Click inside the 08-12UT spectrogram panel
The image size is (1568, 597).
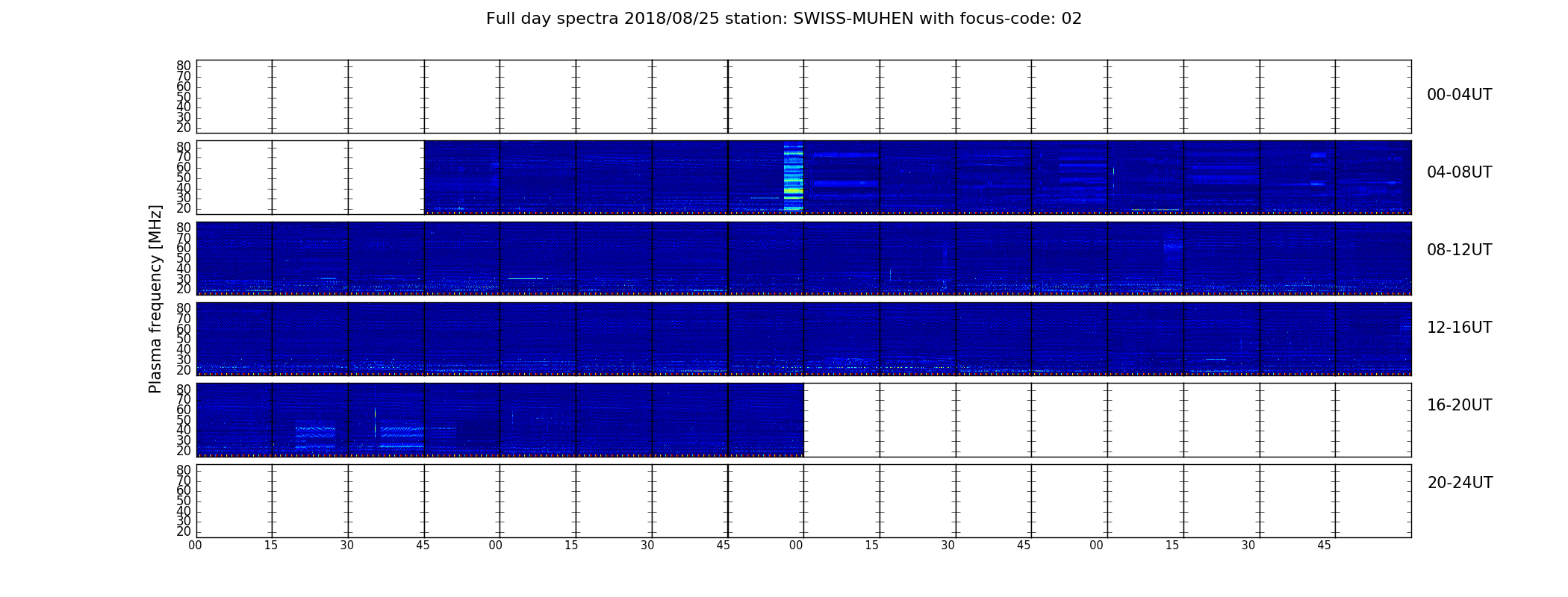click(x=803, y=258)
